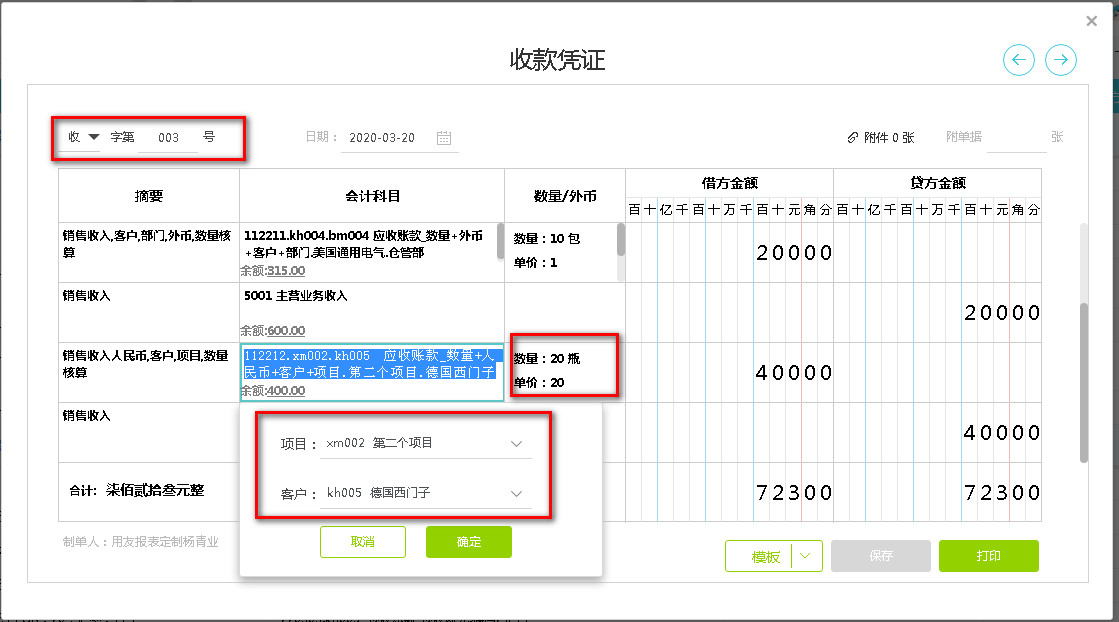
Task: Edit the voucher number 003 field
Action: [168, 138]
